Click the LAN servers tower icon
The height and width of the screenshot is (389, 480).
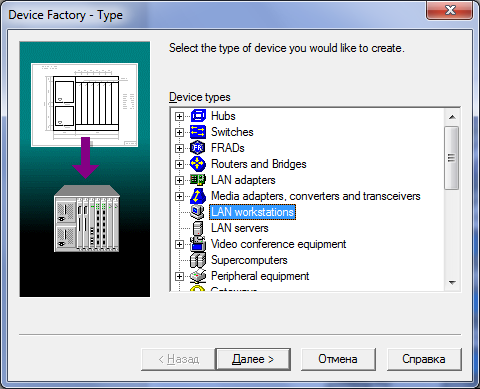tap(198, 228)
